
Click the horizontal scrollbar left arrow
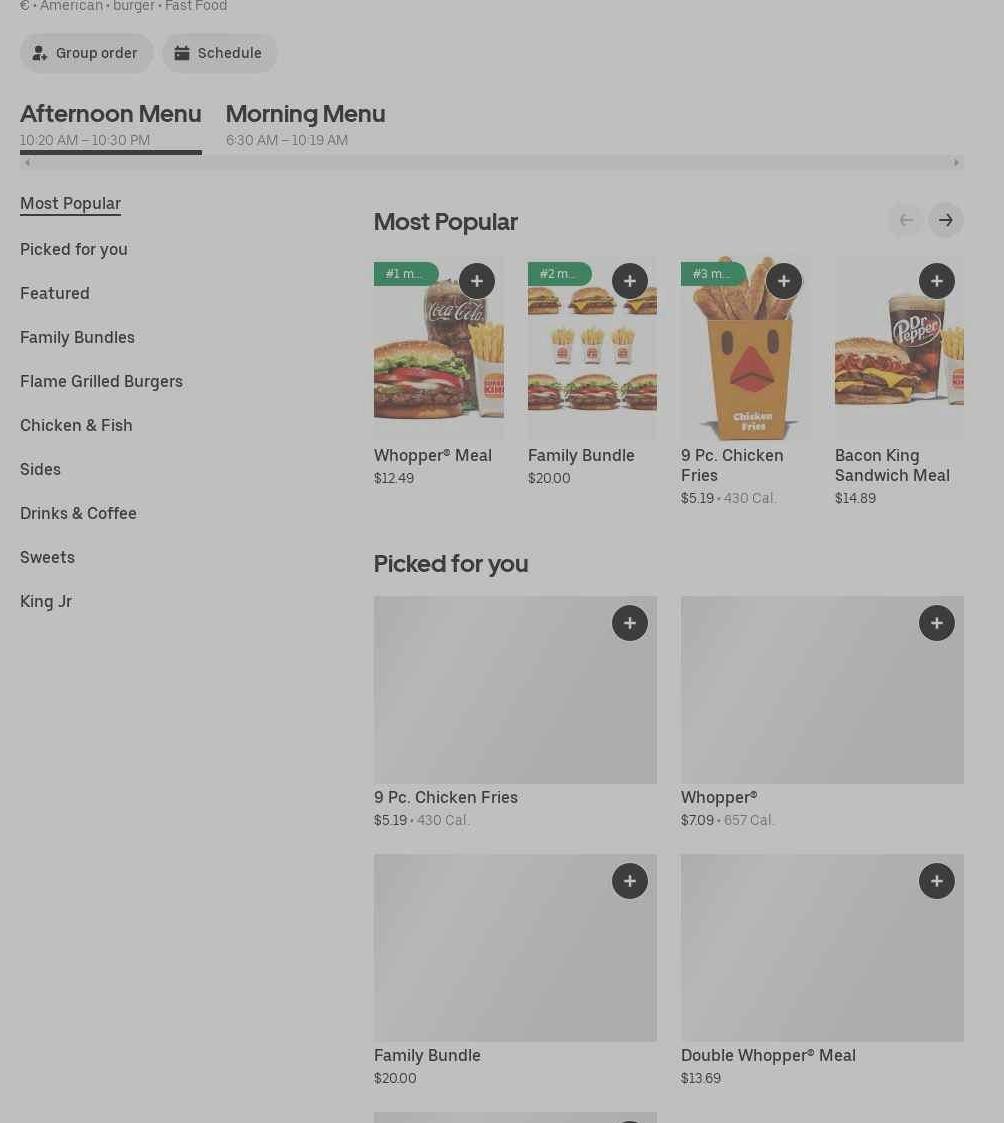pyautogui.click(x=28, y=163)
